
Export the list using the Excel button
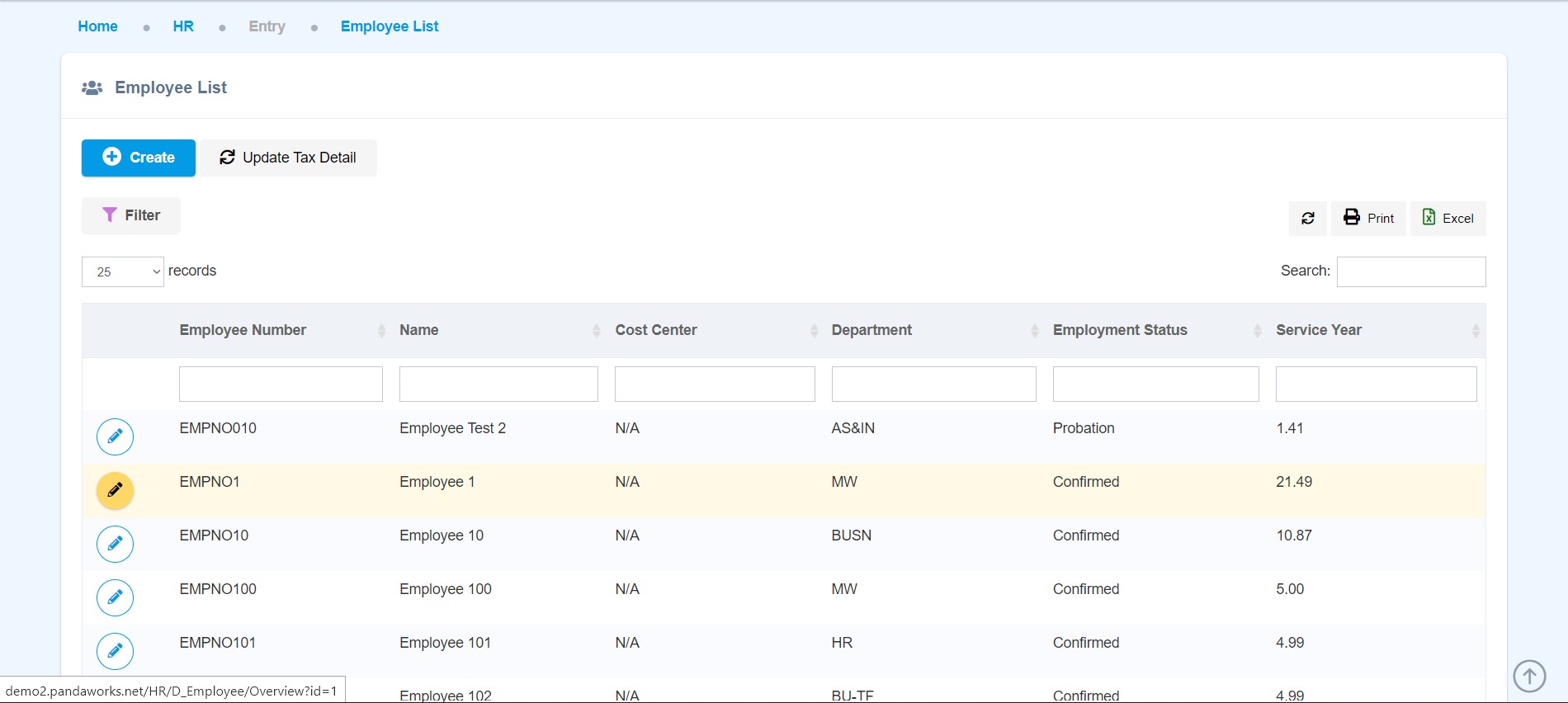(1448, 219)
